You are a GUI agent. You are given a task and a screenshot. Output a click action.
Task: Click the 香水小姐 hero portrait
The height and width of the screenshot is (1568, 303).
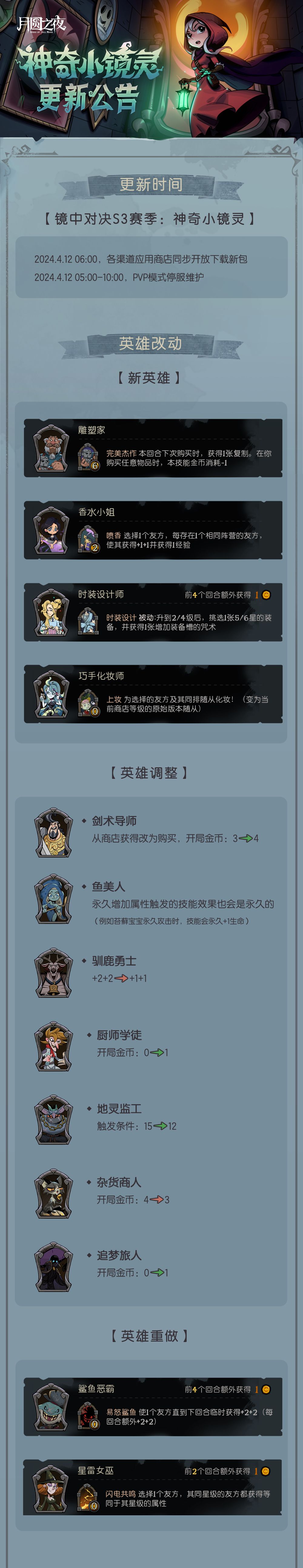[x=52, y=530]
